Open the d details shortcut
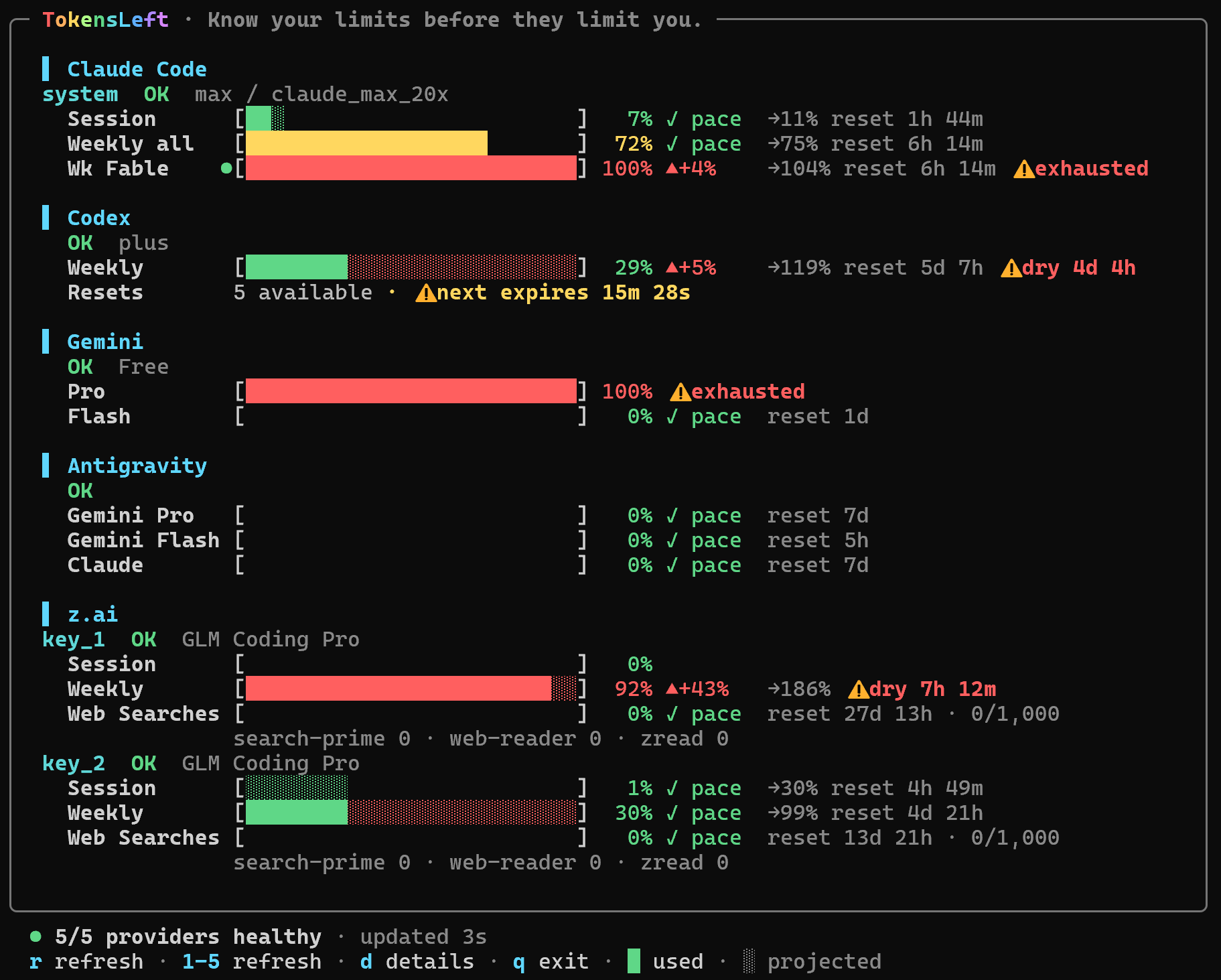The image size is (1221, 980). pyautogui.click(x=417, y=962)
